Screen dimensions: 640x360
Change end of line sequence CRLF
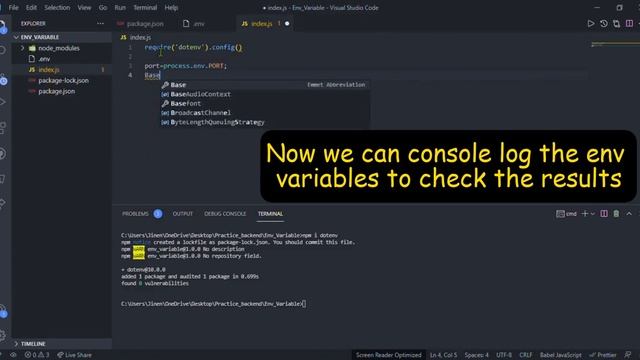point(526,355)
